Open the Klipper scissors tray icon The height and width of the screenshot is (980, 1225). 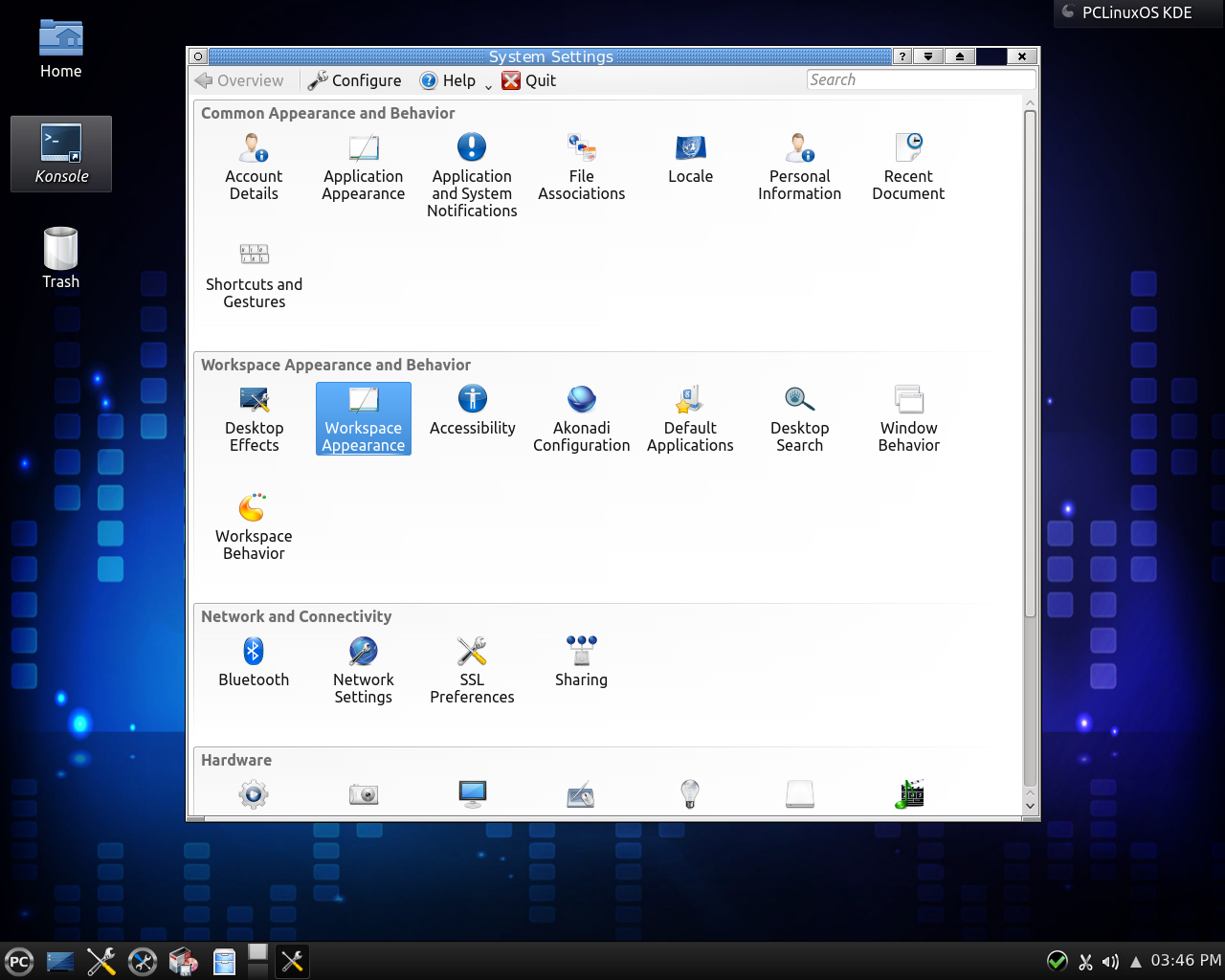(1085, 962)
